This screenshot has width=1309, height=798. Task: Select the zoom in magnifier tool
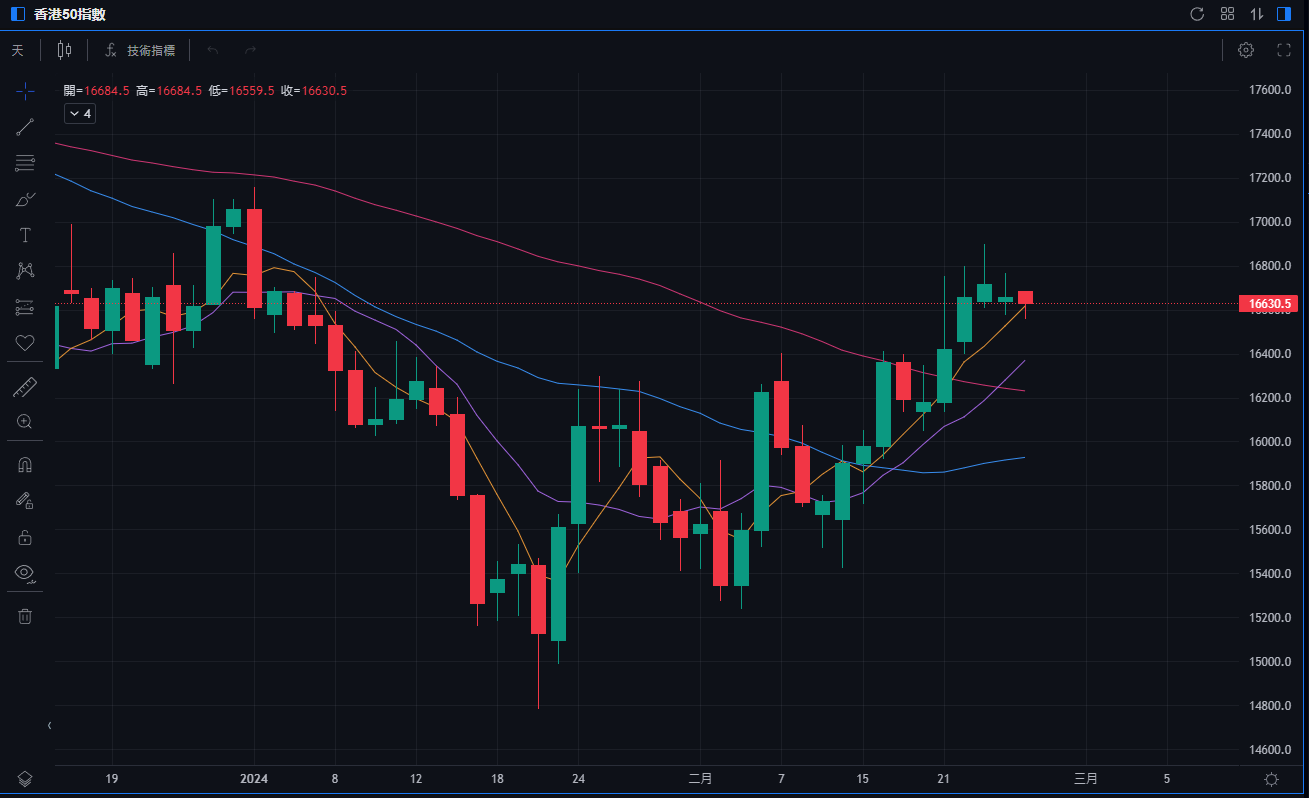25,421
